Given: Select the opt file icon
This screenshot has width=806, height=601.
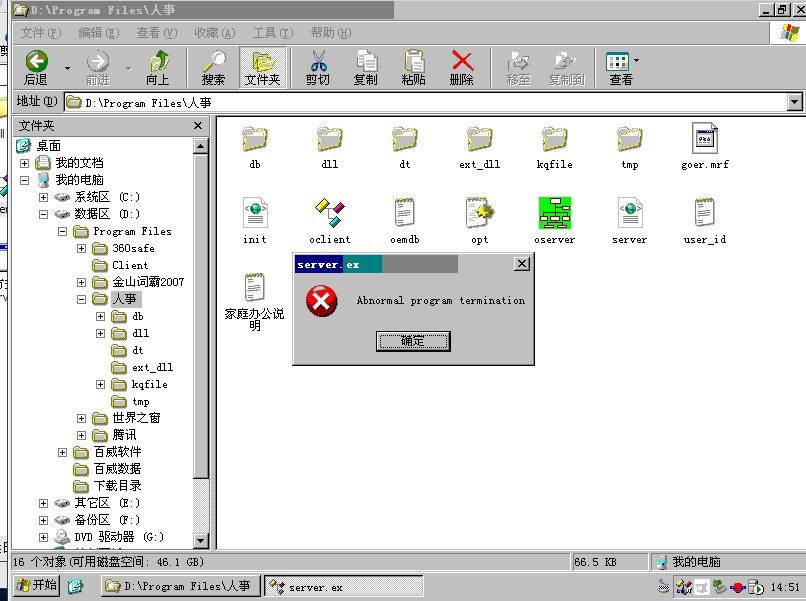Looking at the screenshot, I should pyautogui.click(x=479, y=213).
